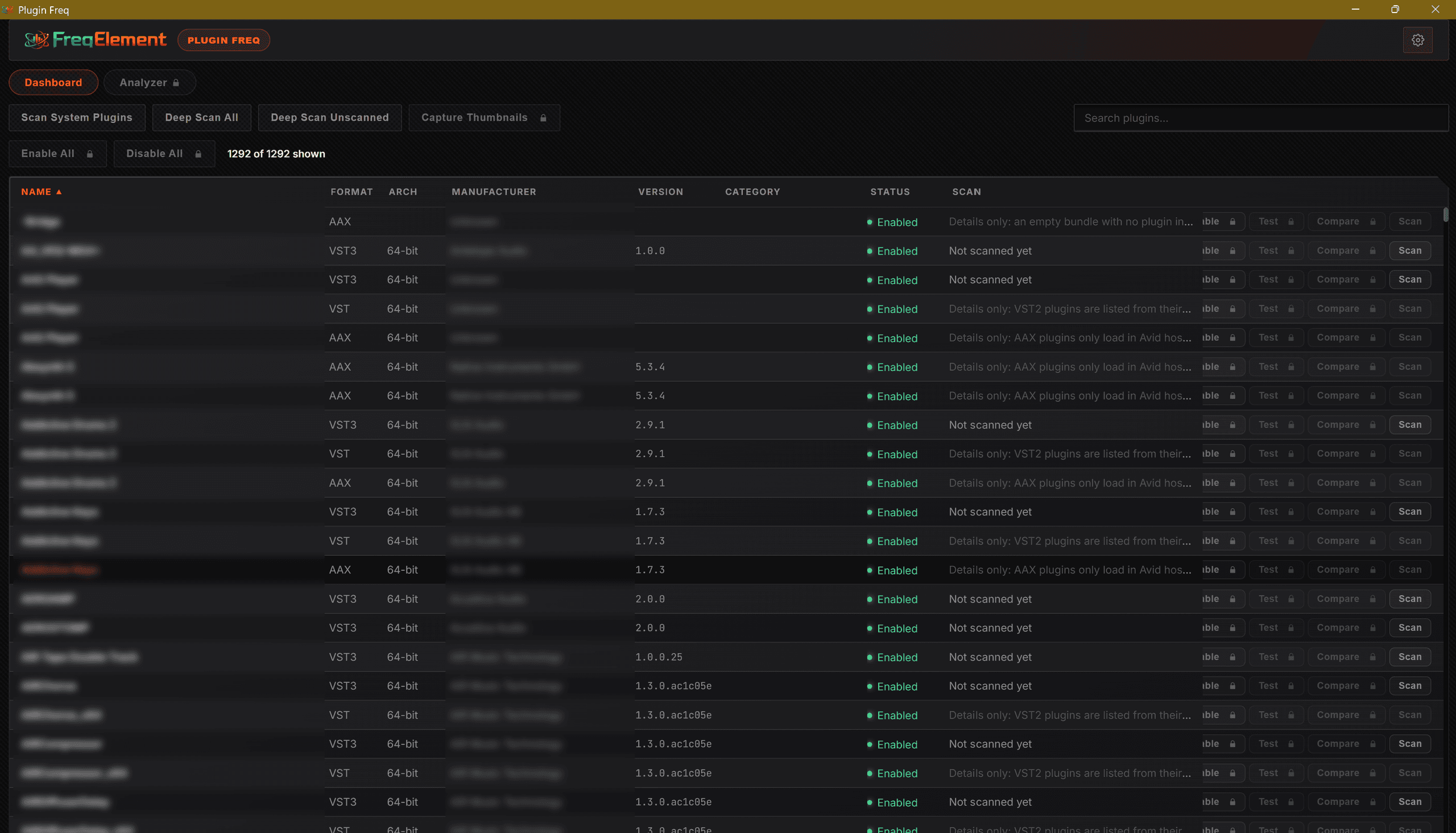Scan the VST3 plugin with version 1.7.3
This screenshot has height=833, width=1456.
1410,512
